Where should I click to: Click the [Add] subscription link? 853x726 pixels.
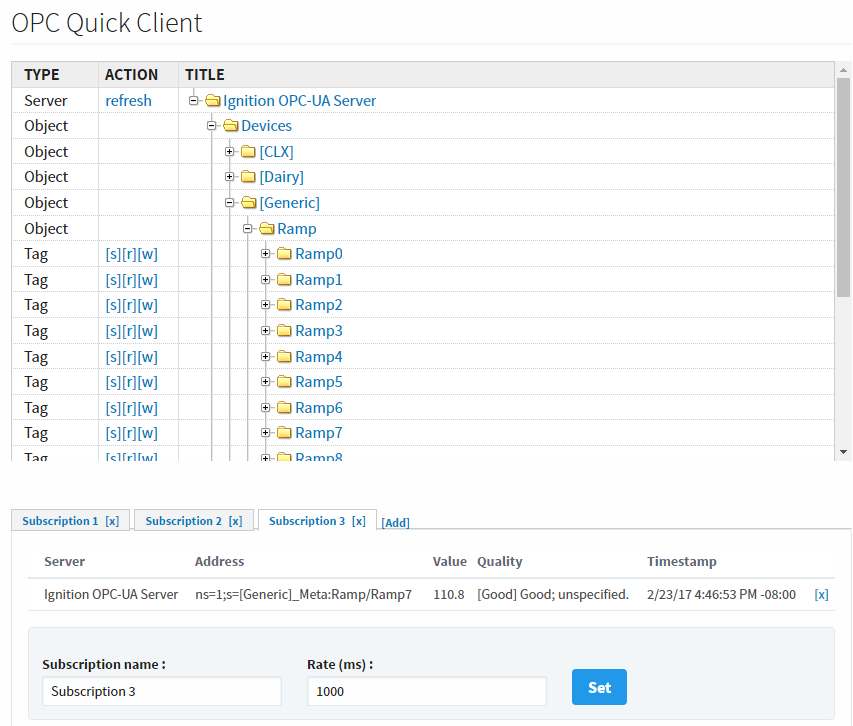tap(395, 523)
